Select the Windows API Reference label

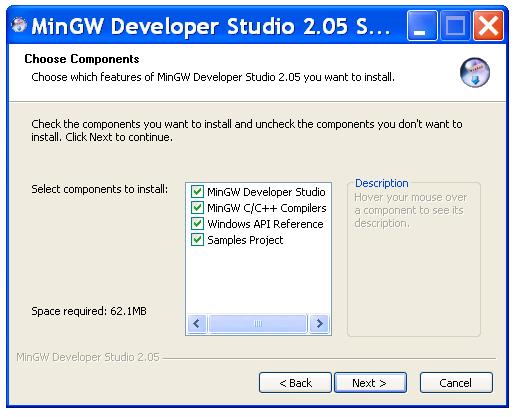pyautogui.click(x=265, y=224)
